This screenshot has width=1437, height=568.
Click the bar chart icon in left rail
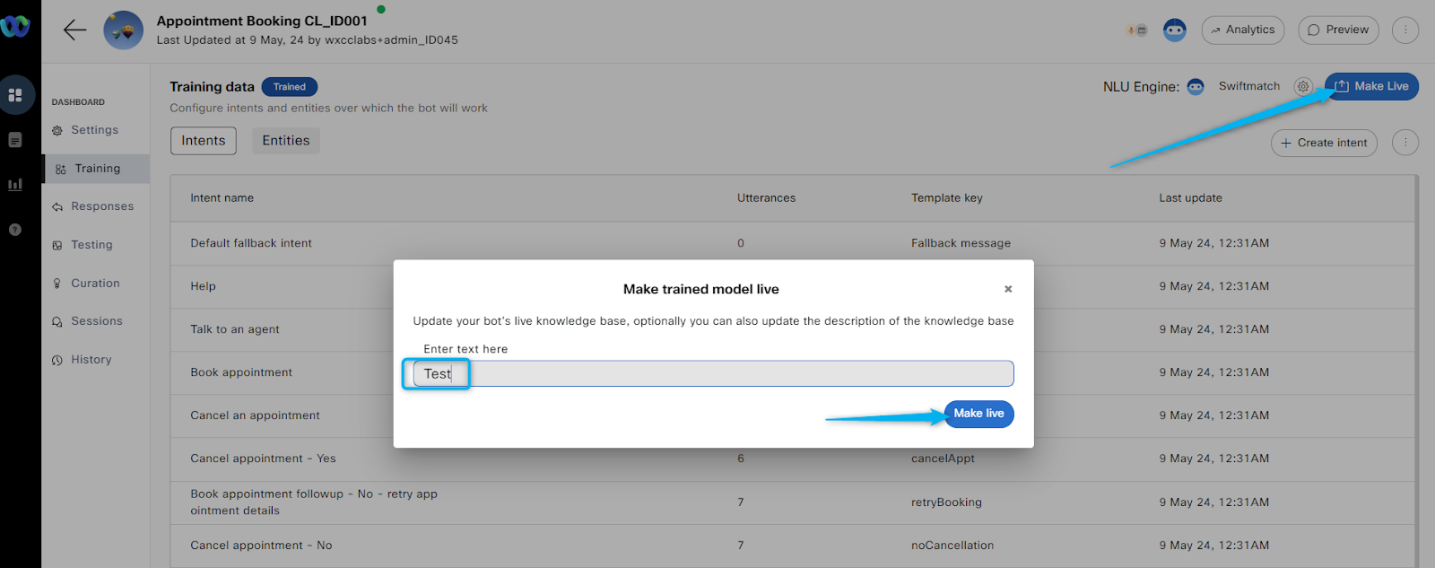[x=15, y=185]
